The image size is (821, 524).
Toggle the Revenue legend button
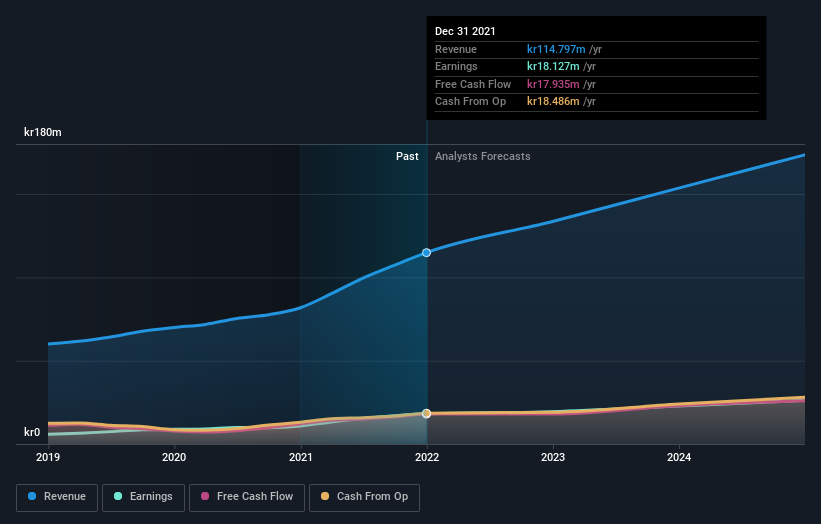tap(57, 497)
